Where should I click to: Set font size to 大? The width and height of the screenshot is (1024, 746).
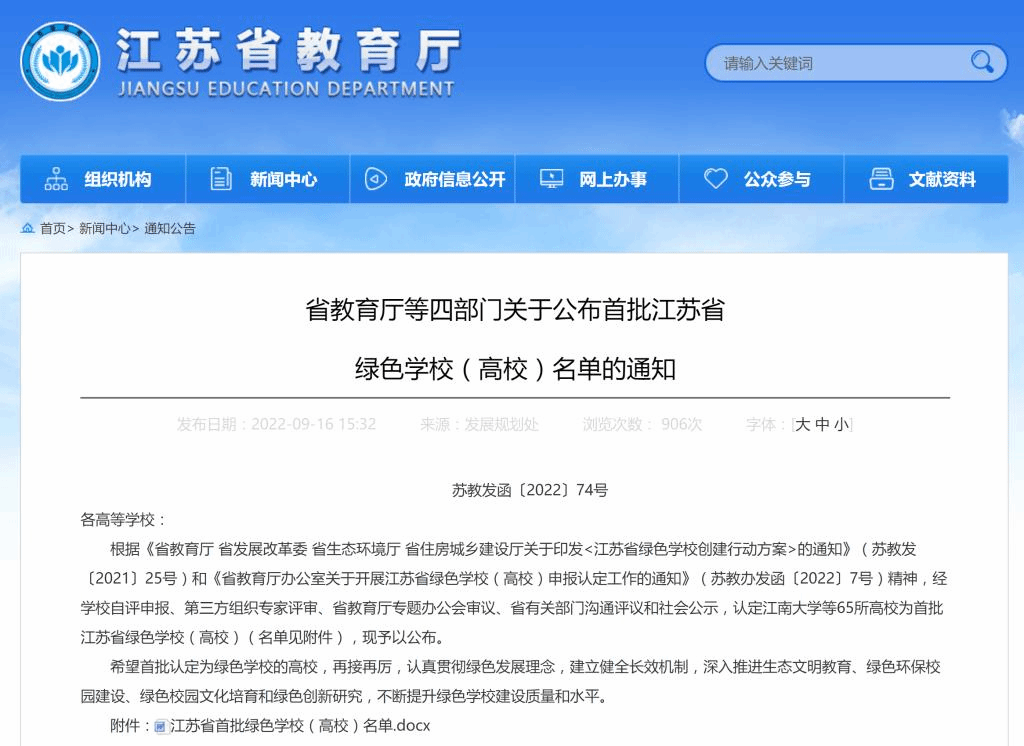(x=802, y=425)
